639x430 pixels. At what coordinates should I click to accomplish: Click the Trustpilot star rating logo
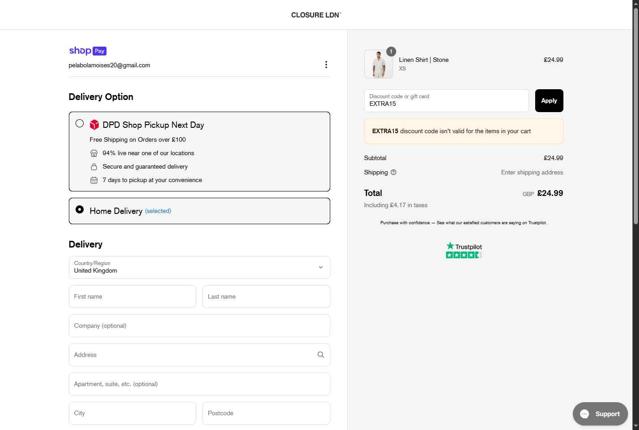(x=464, y=250)
